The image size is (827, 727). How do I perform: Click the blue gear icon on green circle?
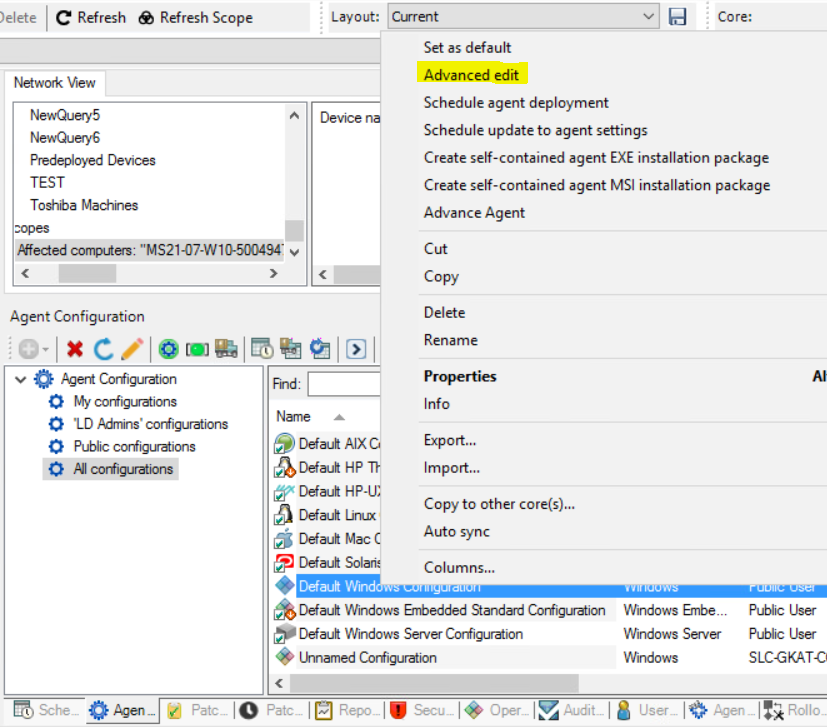[169, 349]
